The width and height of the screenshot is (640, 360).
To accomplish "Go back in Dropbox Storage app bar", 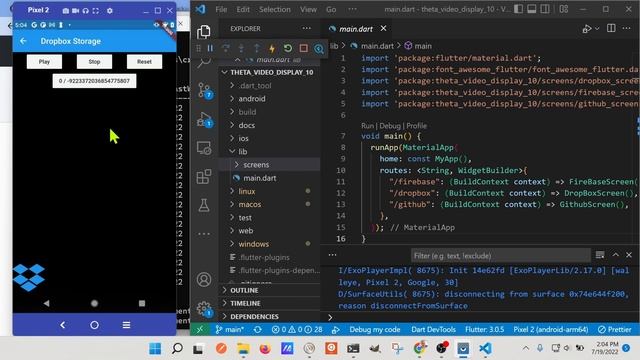I will coord(23,41).
